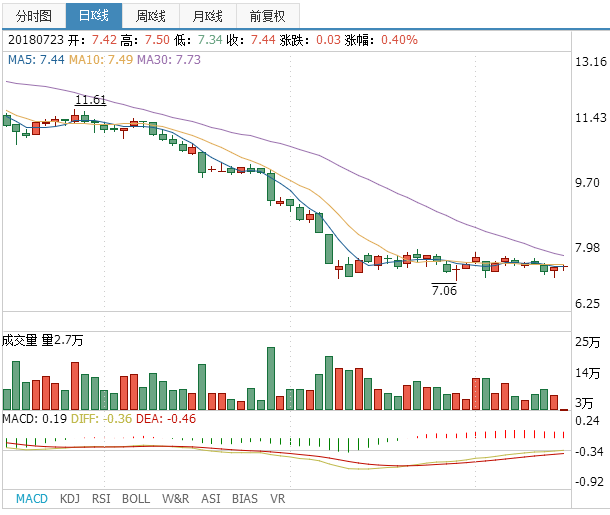This screenshot has width=610, height=515.
Task: Show the BOLL indicator
Action: tap(136, 499)
